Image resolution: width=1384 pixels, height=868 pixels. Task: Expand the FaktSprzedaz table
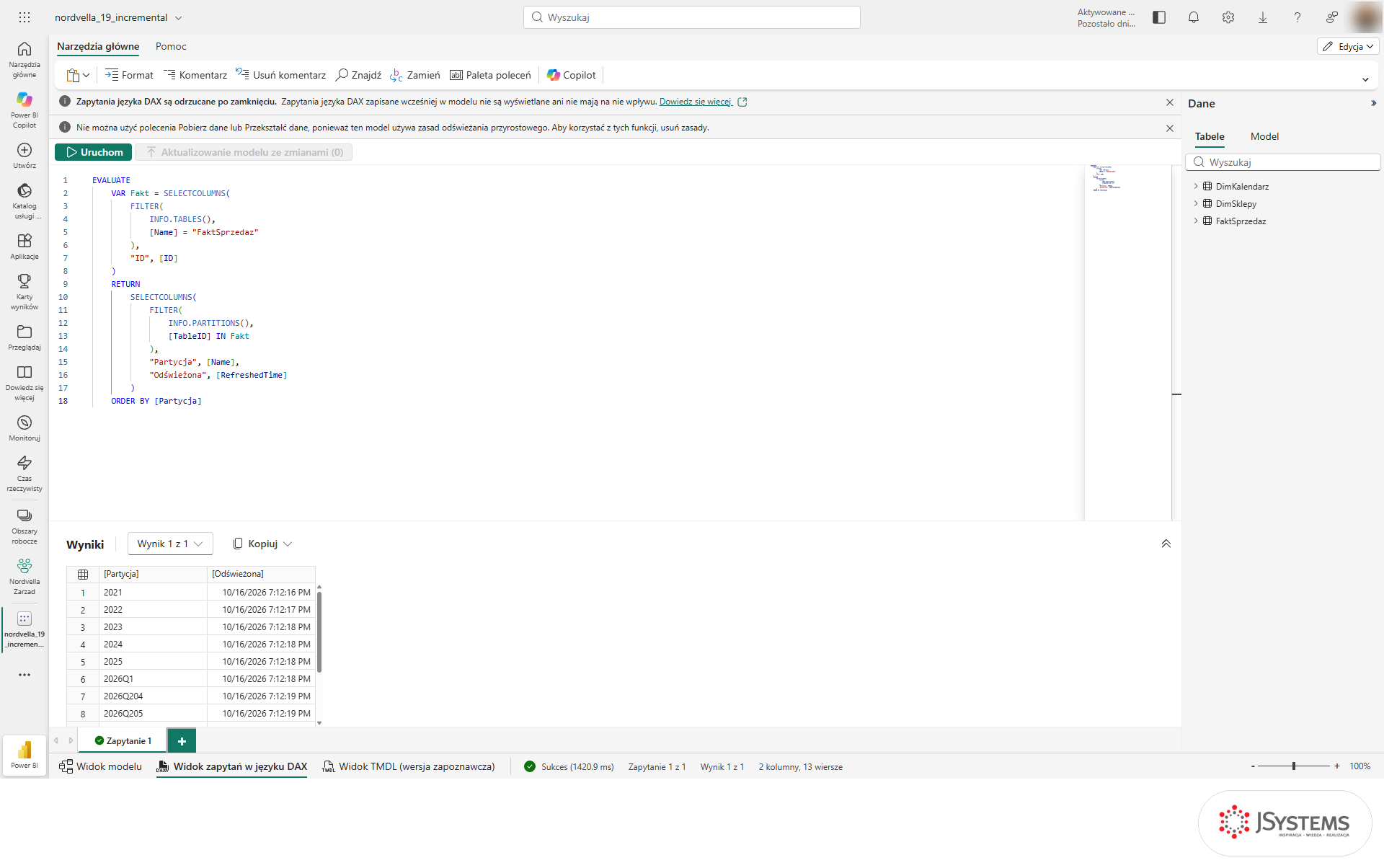[1196, 221]
